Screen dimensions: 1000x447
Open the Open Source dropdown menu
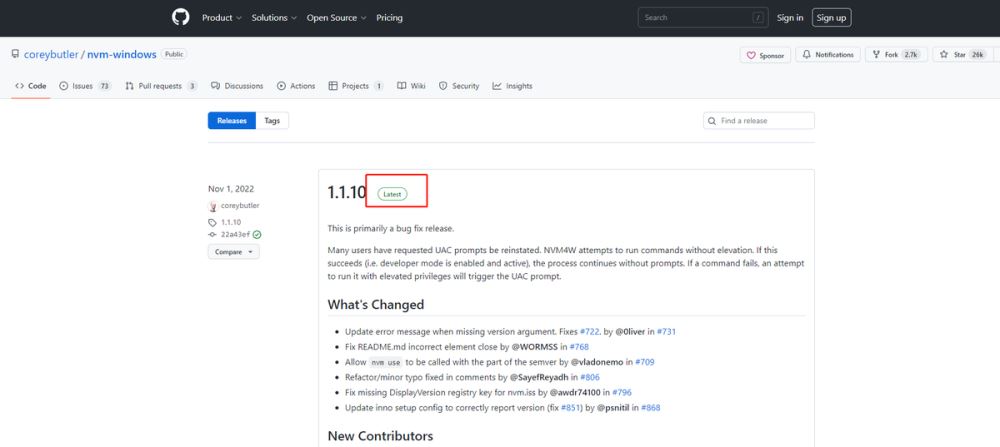tap(336, 17)
